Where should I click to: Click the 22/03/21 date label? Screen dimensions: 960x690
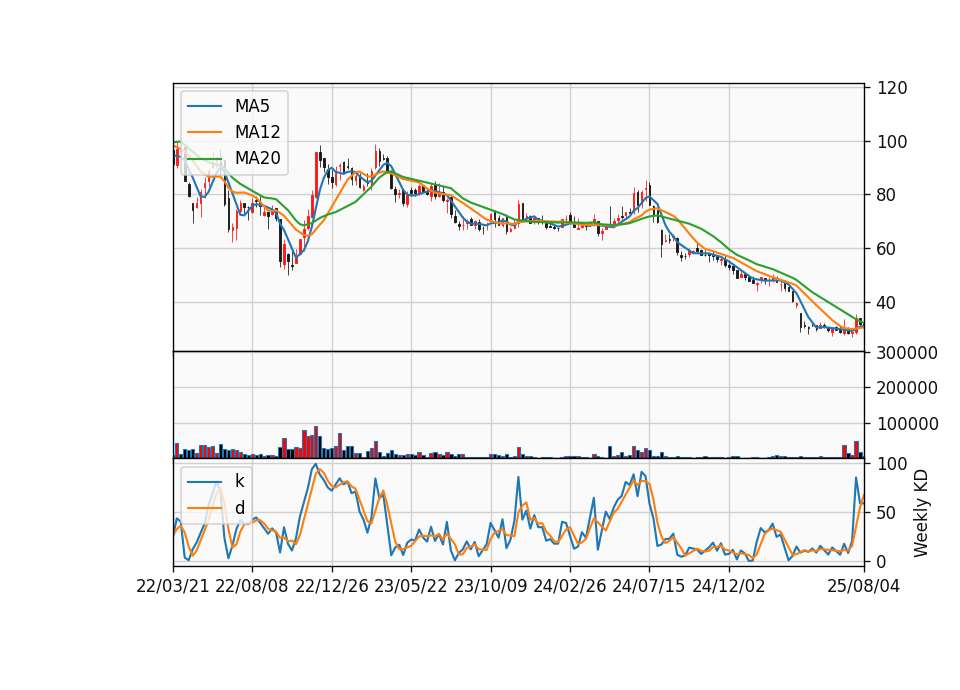pos(173,586)
